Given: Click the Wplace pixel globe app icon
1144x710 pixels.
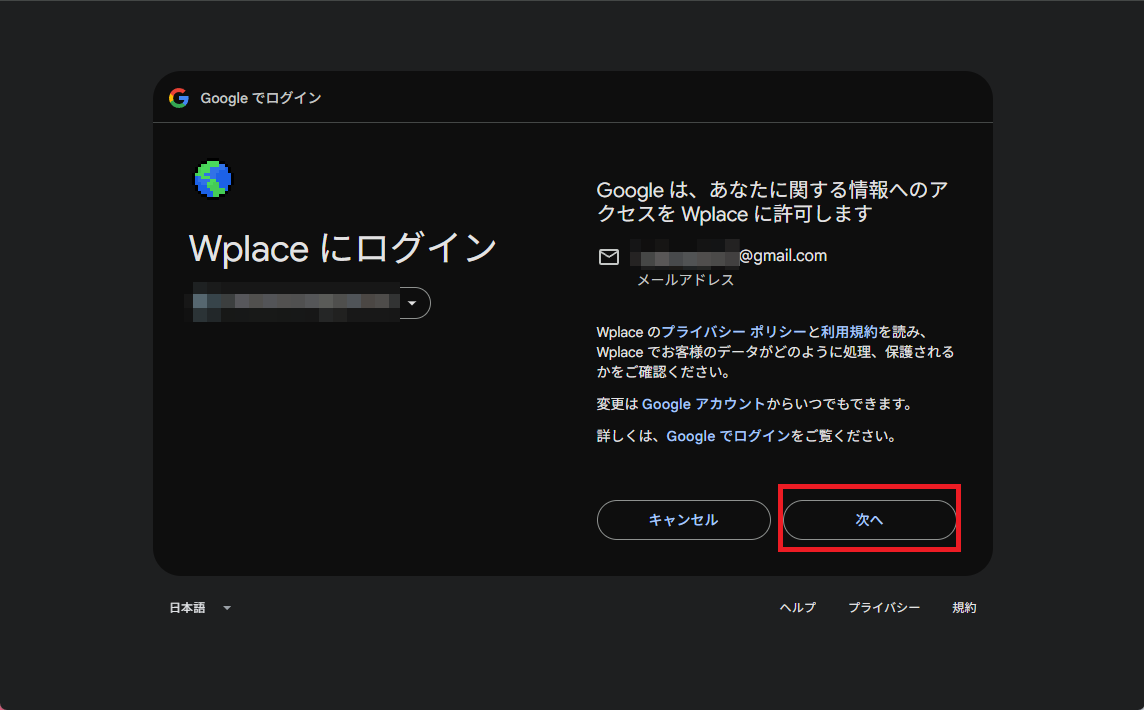Looking at the screenshot, I should coord(213,179).
